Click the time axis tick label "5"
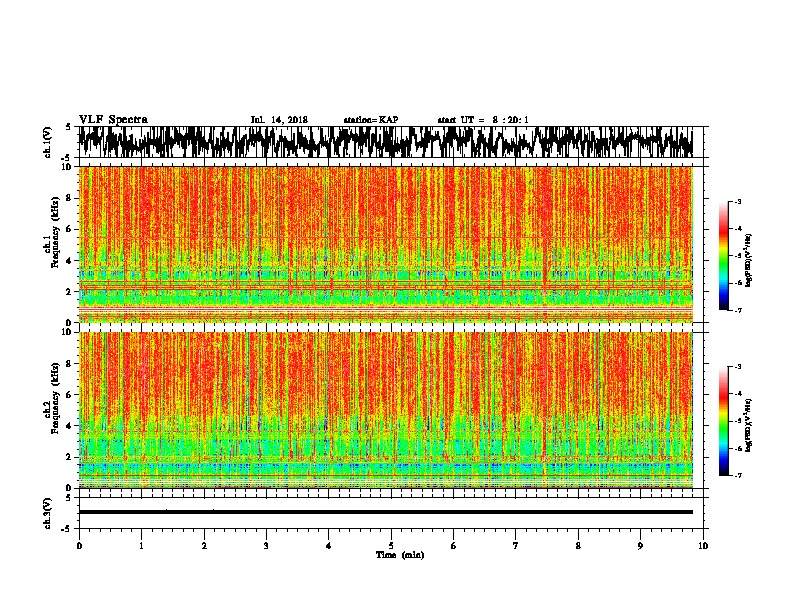The height and width of the screenshot is (612, 792). click(391, 546)
